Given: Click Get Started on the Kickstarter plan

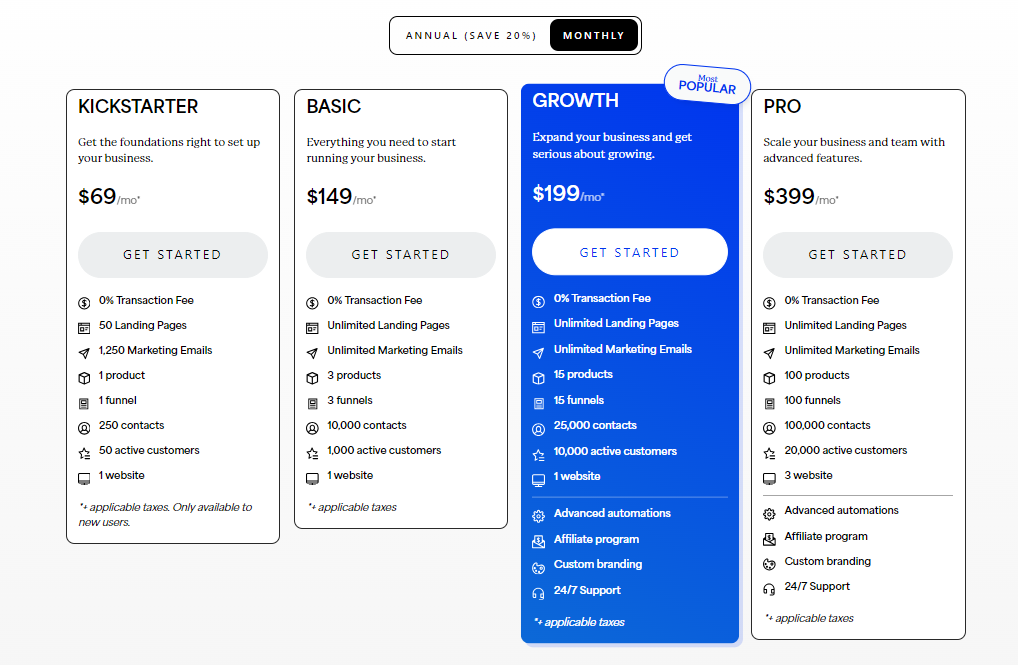Looking at the screenshot, I should (173, 255).
